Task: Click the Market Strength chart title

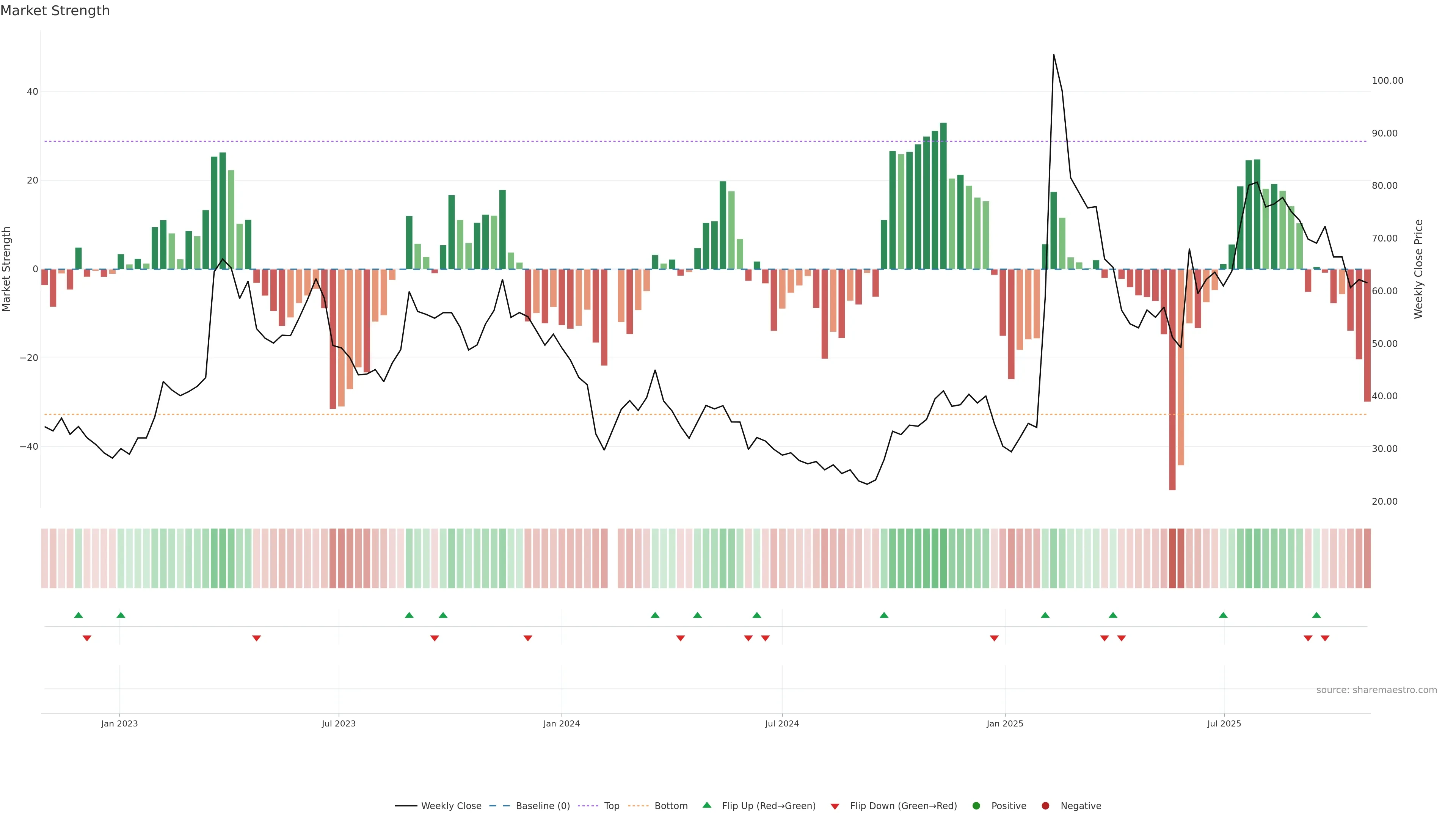Action: pyautogui.click(x=55, y=10)
